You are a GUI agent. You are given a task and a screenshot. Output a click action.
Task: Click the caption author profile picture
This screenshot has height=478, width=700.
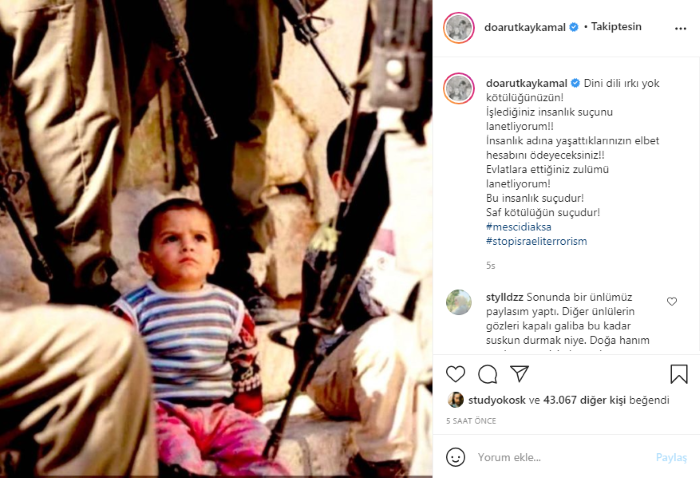click(458, 88)
